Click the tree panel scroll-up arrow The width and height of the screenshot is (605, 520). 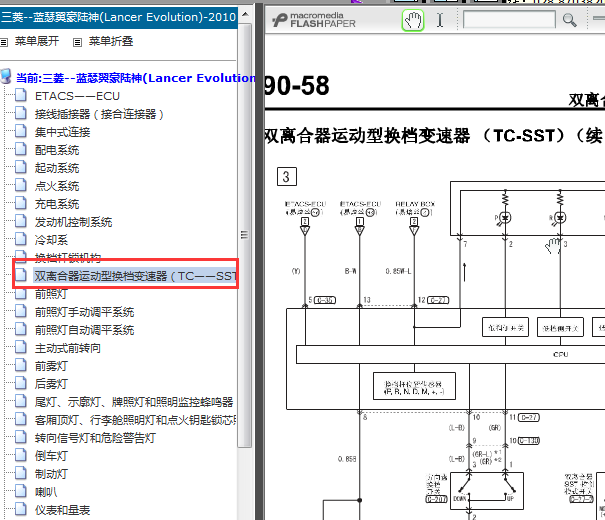[245, 15]
